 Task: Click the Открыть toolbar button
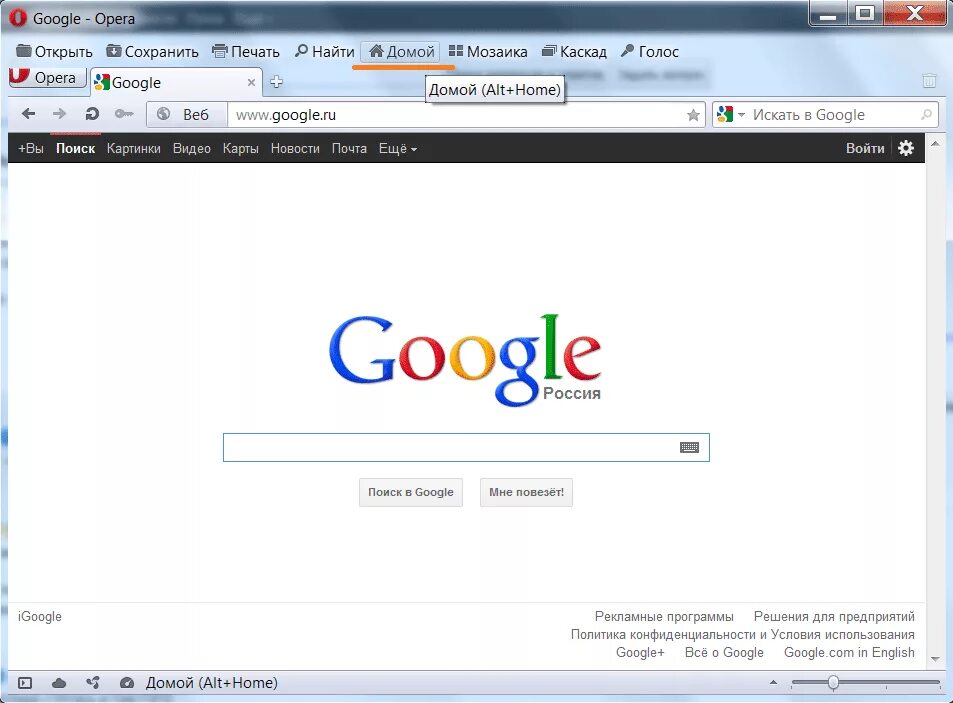coord(54,52)
